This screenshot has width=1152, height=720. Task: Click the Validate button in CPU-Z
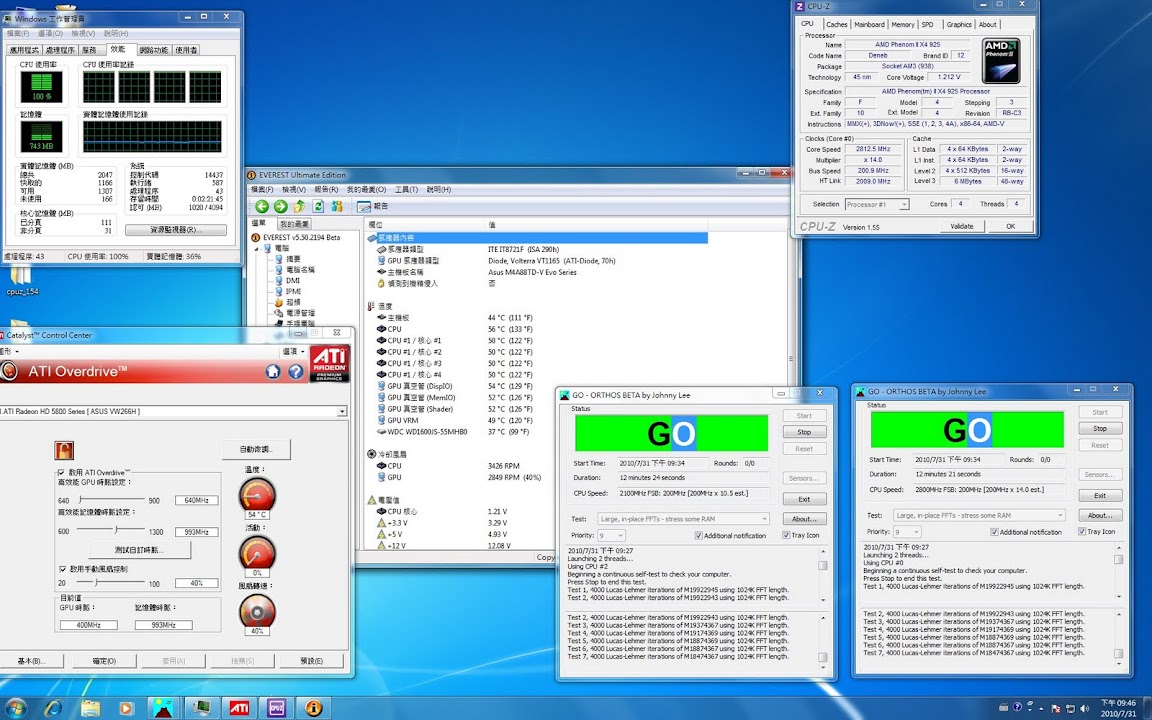(x=961, y=226)
